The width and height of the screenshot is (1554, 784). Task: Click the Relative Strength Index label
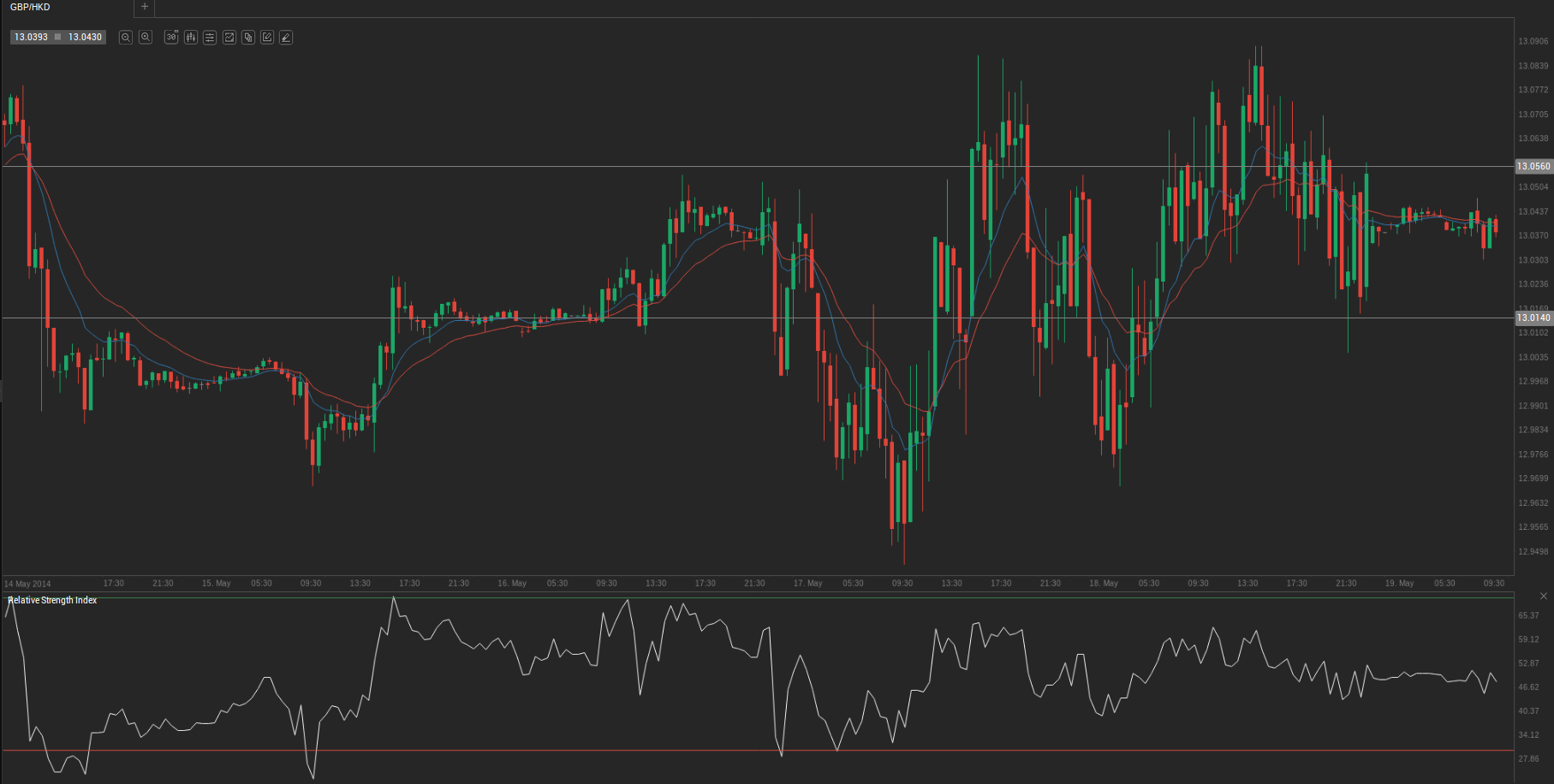coord(52,600)
